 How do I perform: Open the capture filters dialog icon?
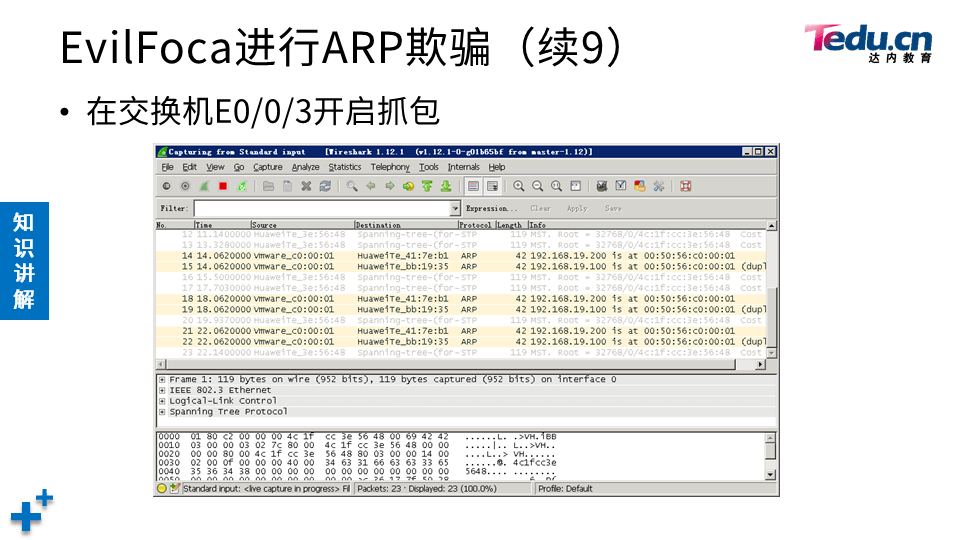tap(602, 186)
